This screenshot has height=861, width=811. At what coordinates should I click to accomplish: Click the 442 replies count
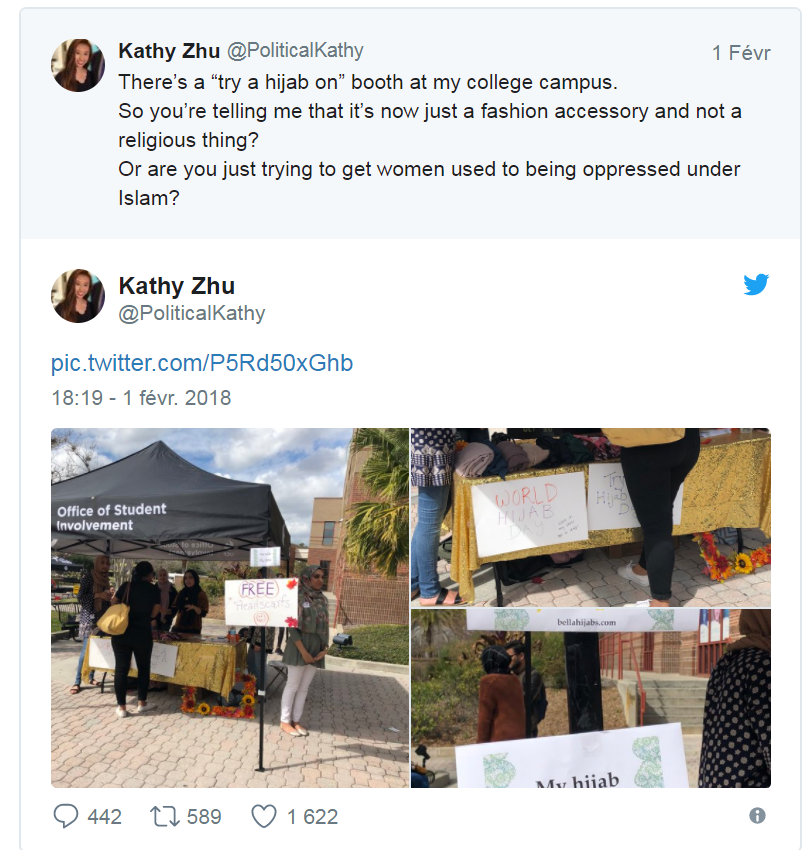(105, 817)
